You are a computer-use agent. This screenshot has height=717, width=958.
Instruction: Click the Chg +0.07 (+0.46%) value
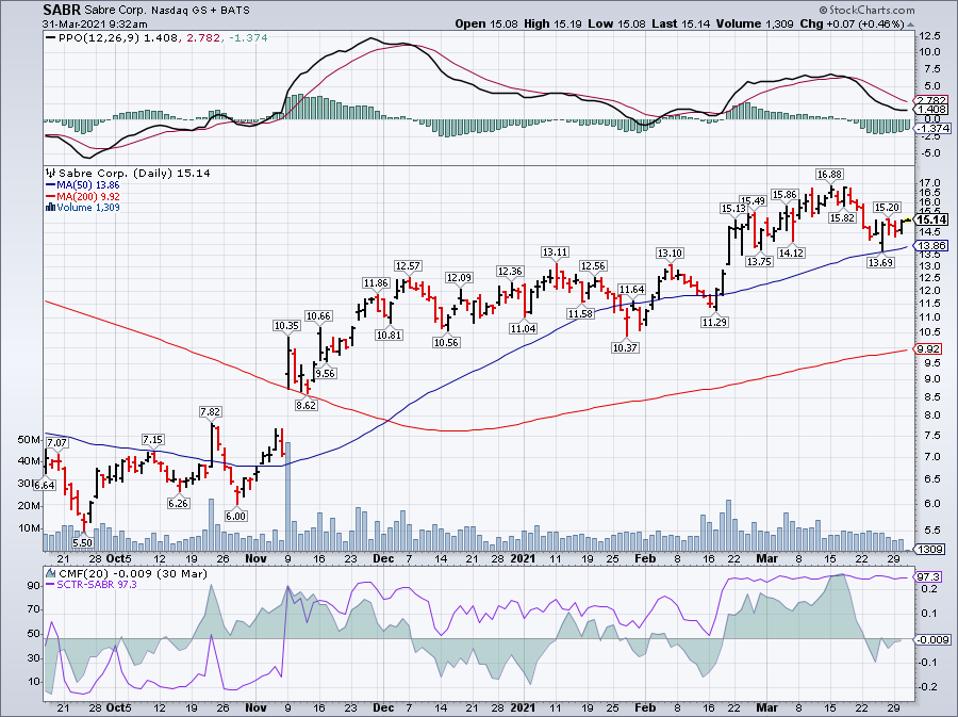pos(852,24)
